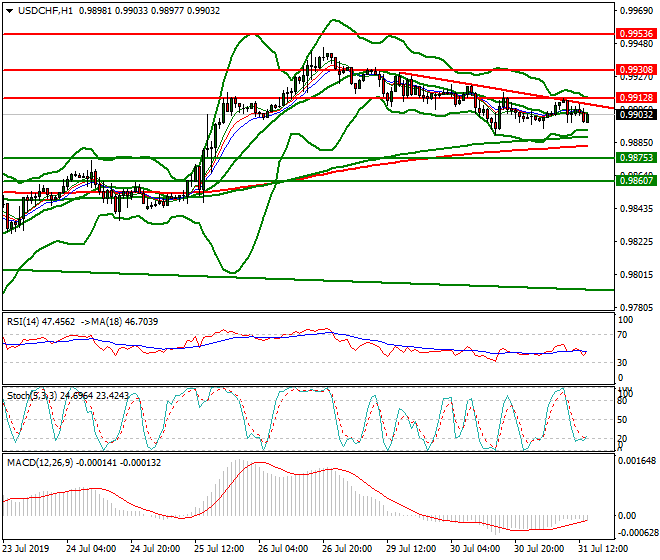This screenshot has width=660, height=560.
Task: Select the MA(18) 46.7039 indicator value
Action: tap(125, 322)
